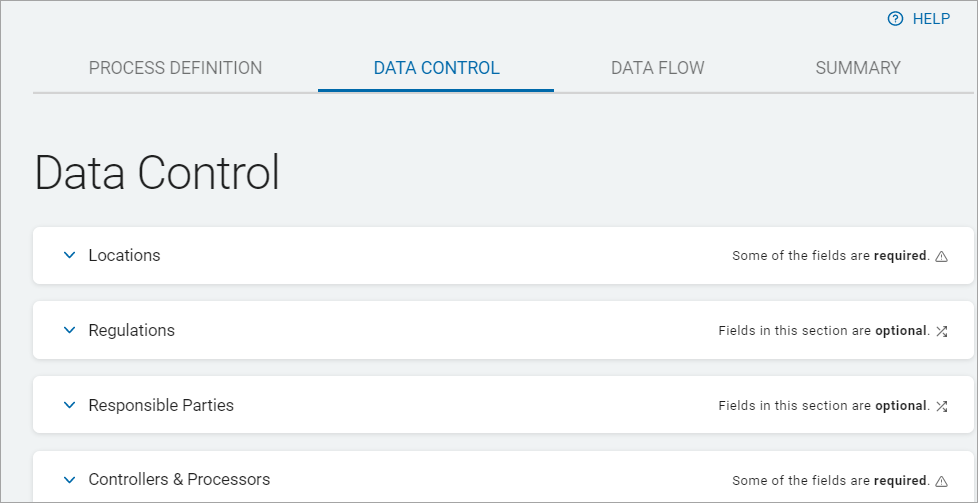Click the warning triangle icon in Controllers & Processors row
This screenshot has width=978, height=503.
click(x=941, y=481)
